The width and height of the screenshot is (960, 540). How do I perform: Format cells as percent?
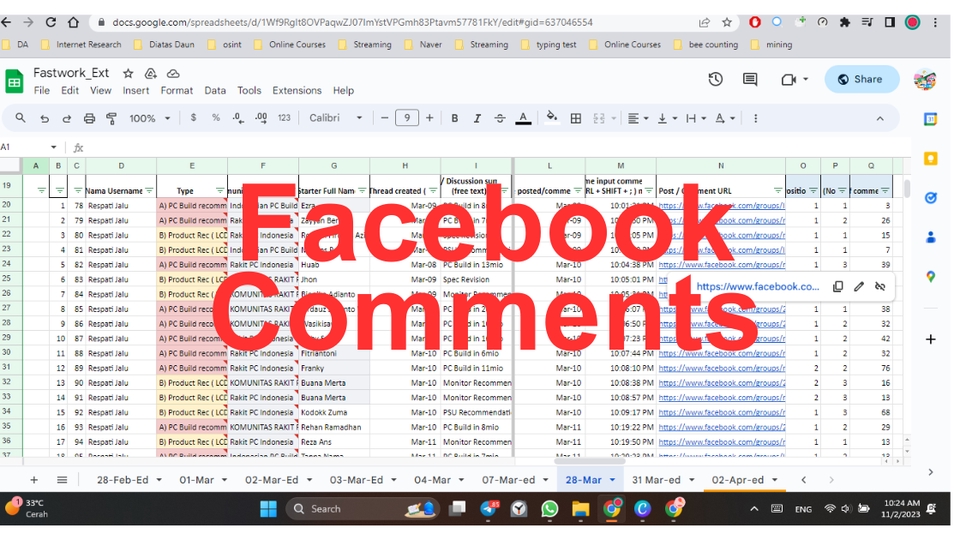click(216, 118)
